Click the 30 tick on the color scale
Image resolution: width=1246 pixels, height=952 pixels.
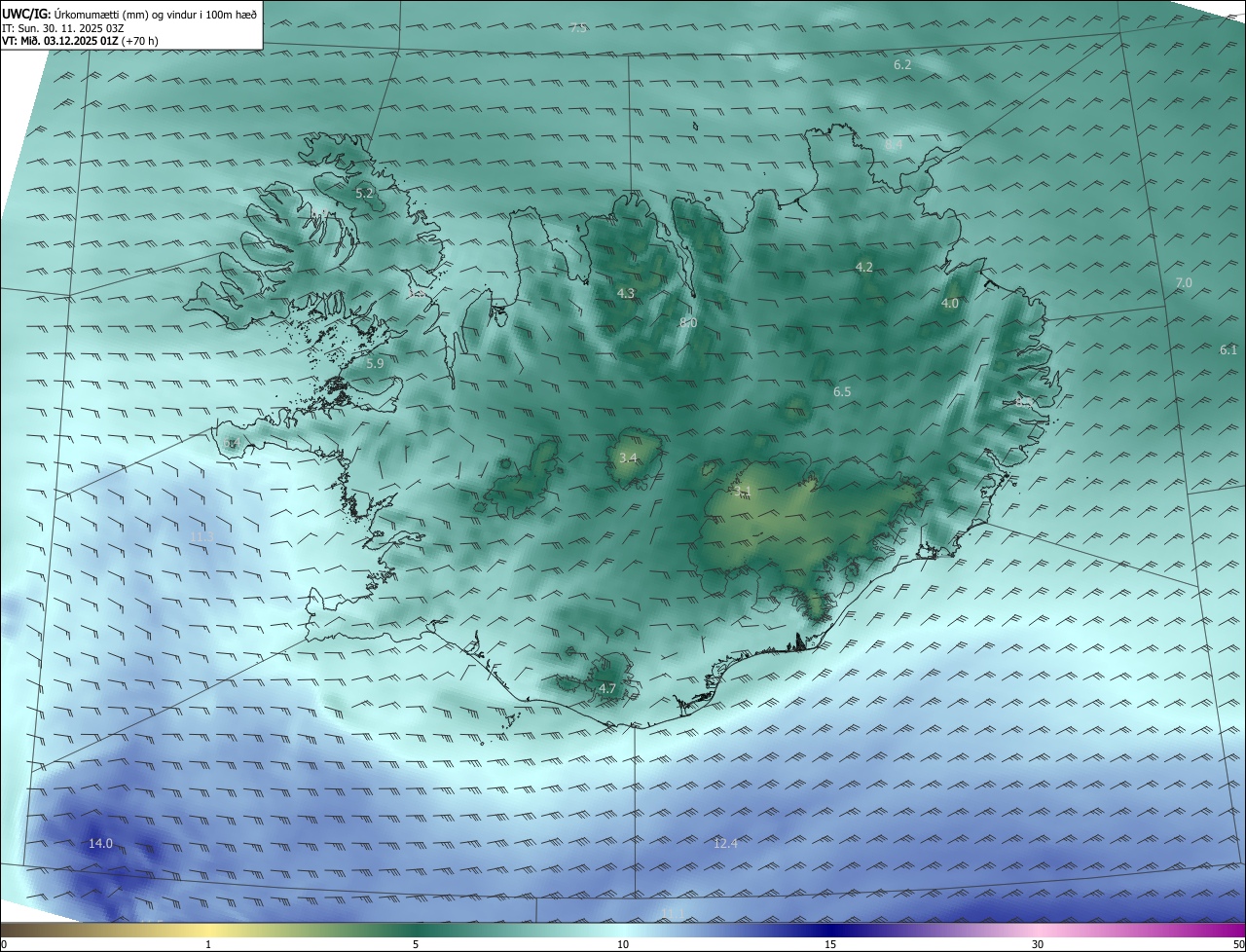(1038, 944)
